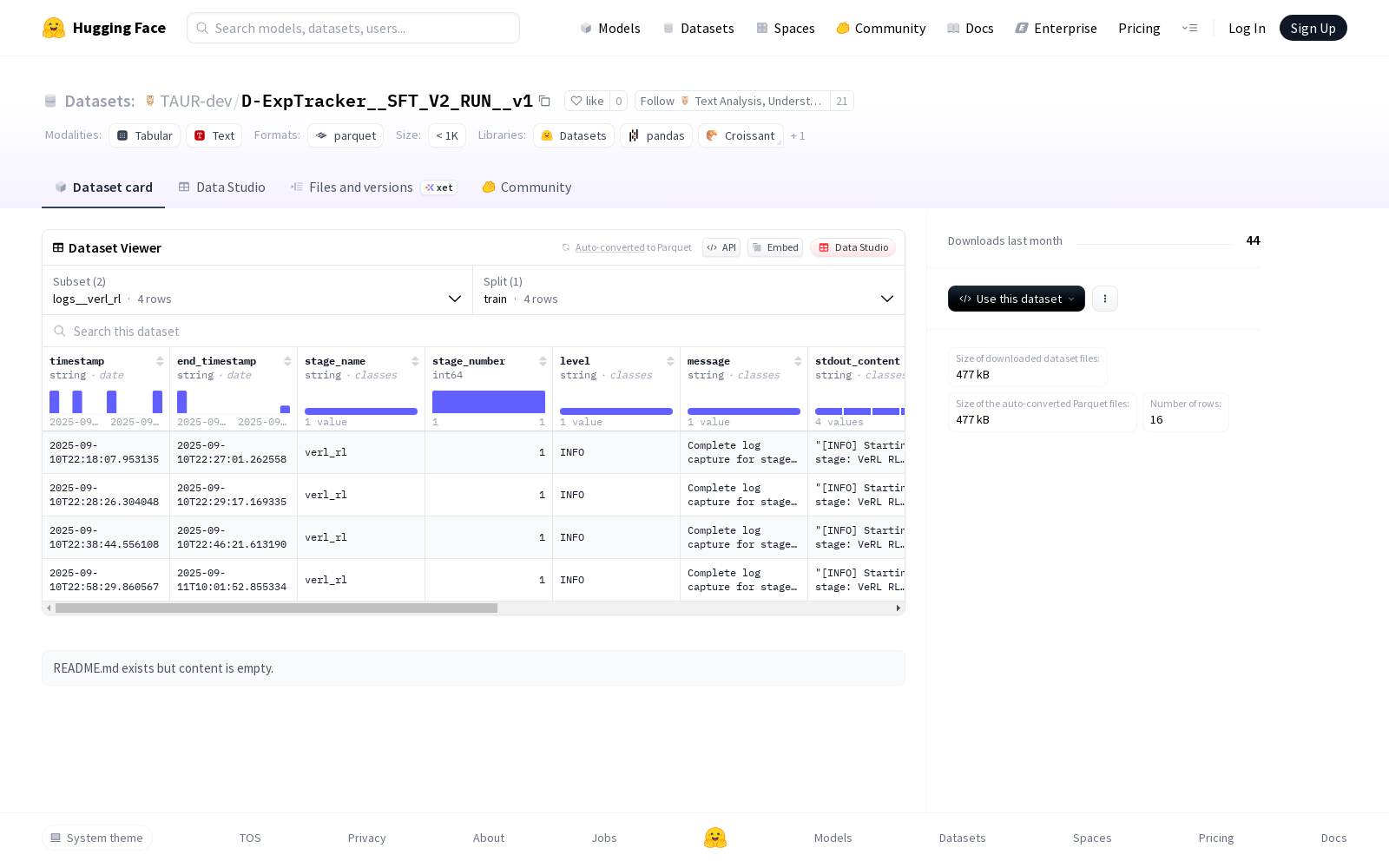Open the Community tab

(527, 187)
